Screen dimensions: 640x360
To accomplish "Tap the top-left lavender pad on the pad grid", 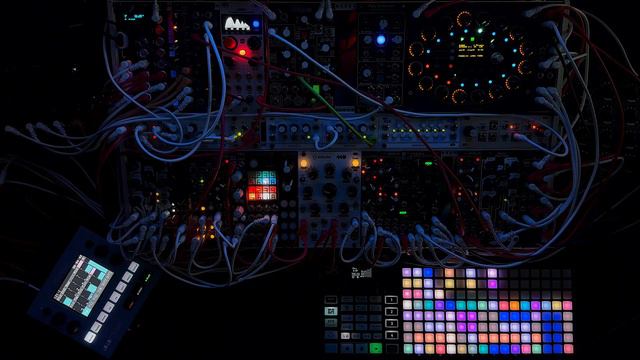I will 407,272.
